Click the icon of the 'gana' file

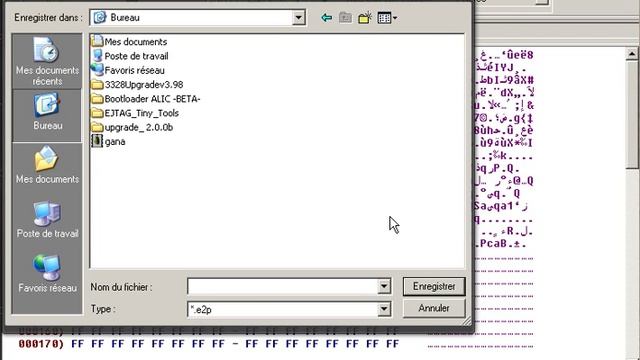click(97, 141)
